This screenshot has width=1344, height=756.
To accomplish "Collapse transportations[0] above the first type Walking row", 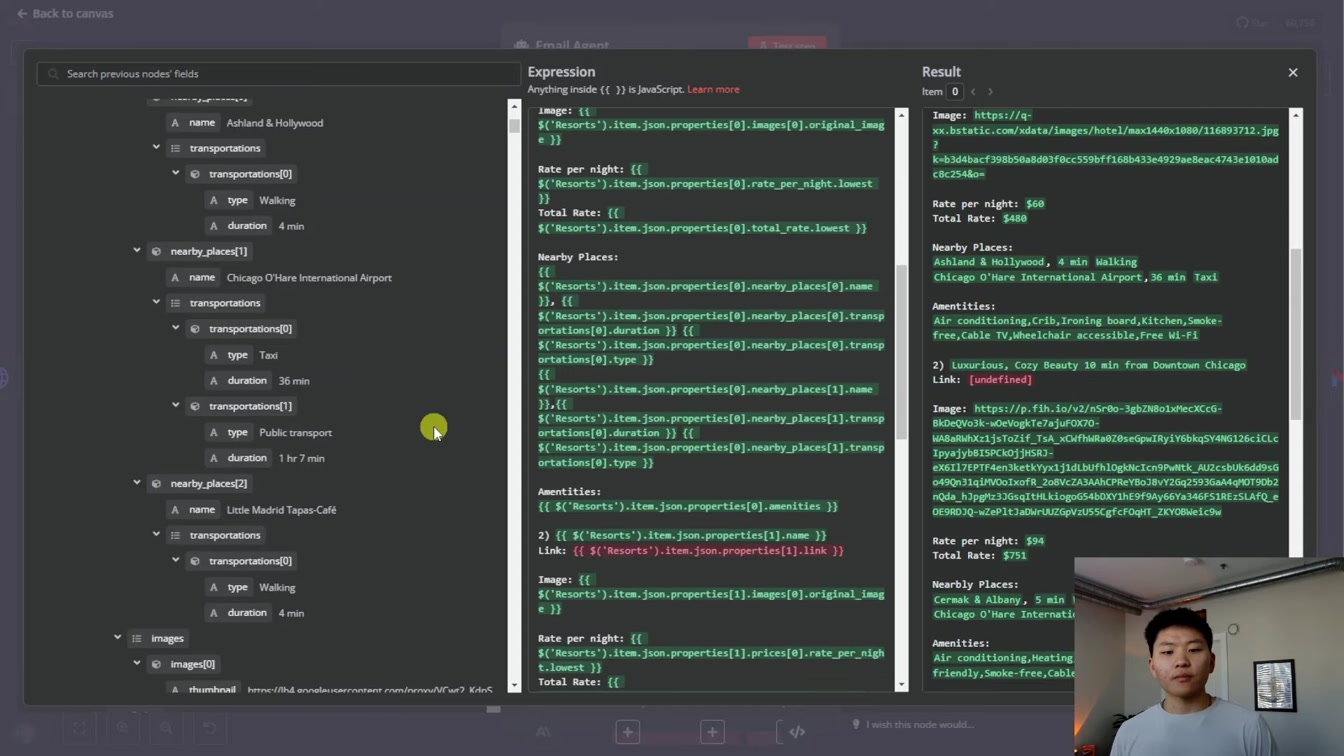I will pos(176,174).
